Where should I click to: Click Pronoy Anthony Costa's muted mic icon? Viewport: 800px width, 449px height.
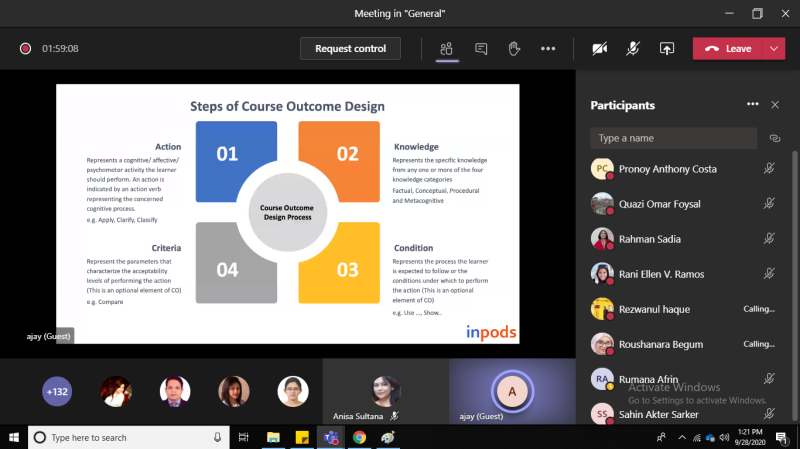(768, 169)
